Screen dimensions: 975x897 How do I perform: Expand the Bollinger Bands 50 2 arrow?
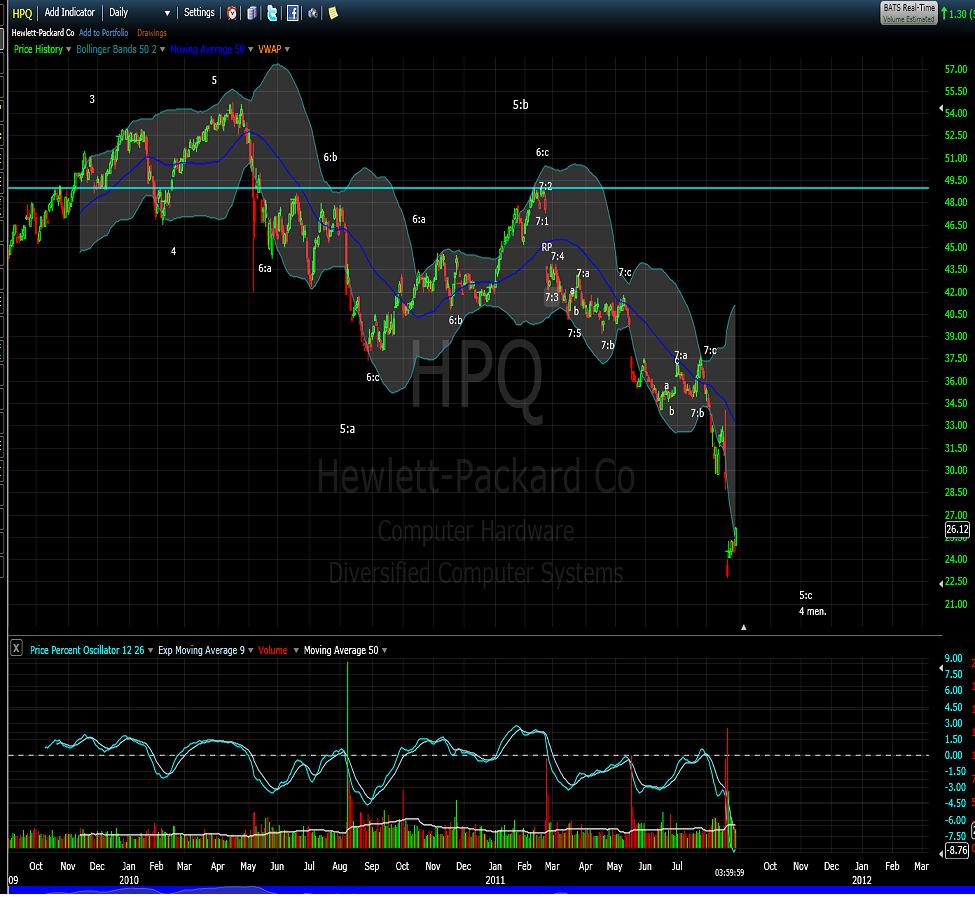162,50
